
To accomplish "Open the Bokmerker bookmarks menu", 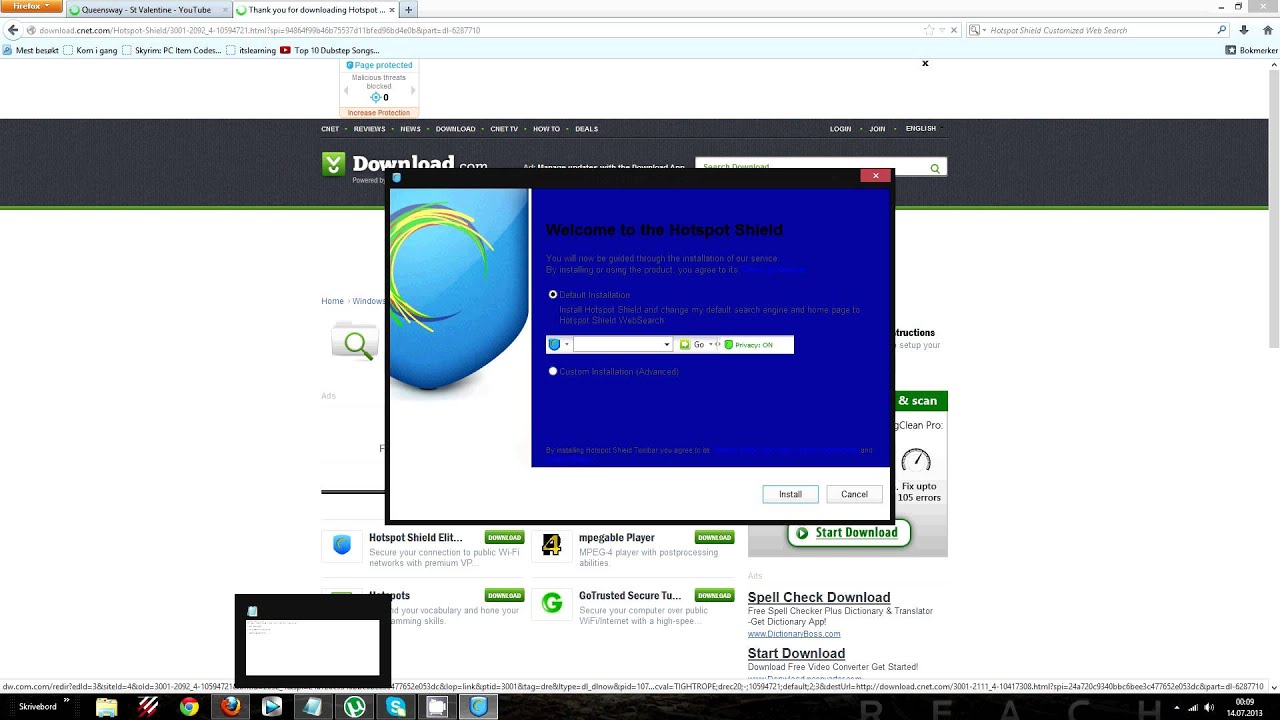I will pos(1252,50).
